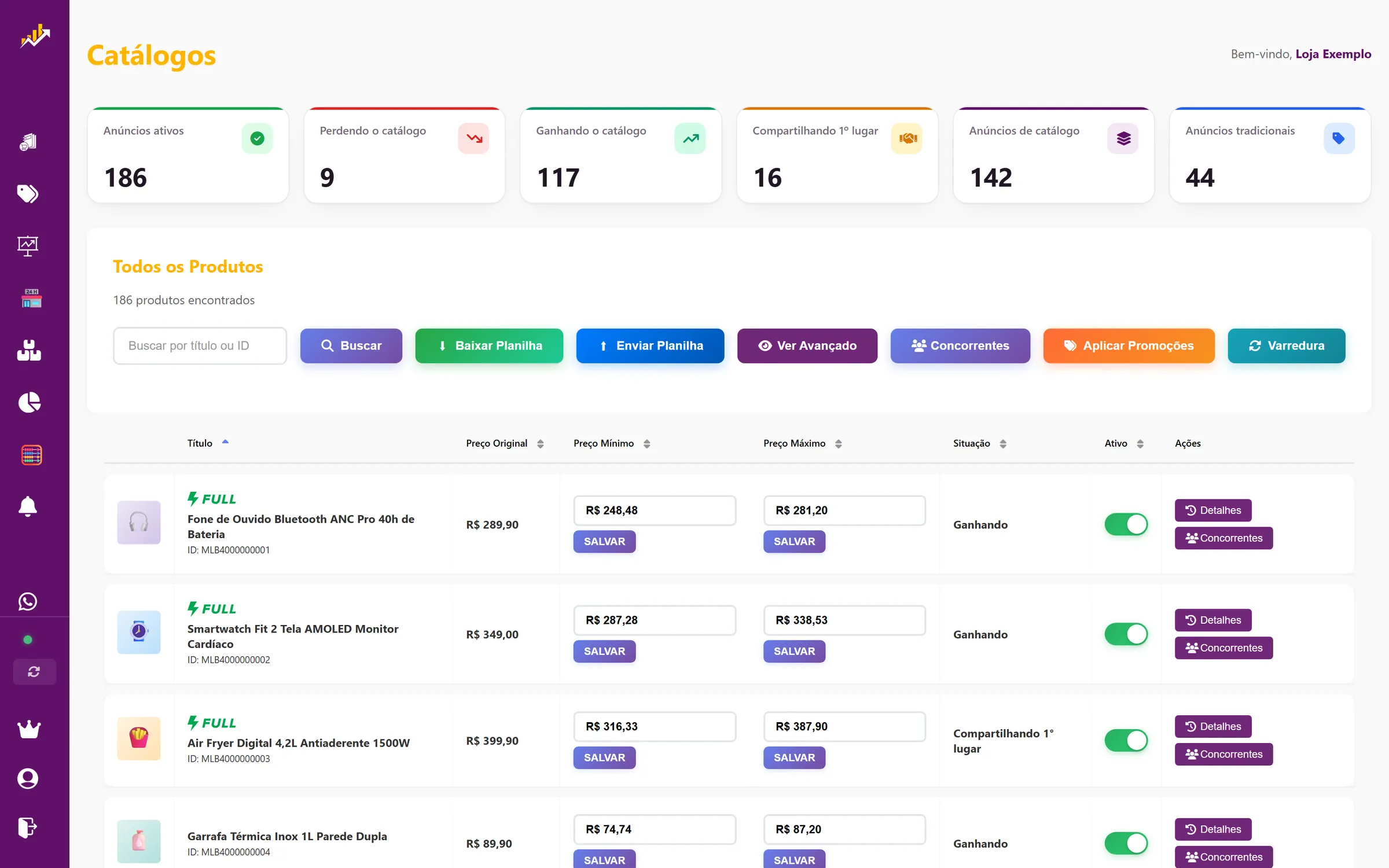This screenshot has height=868, width=1389.
Task: Open Ver Avançado view
Action: tap(807, 345)
